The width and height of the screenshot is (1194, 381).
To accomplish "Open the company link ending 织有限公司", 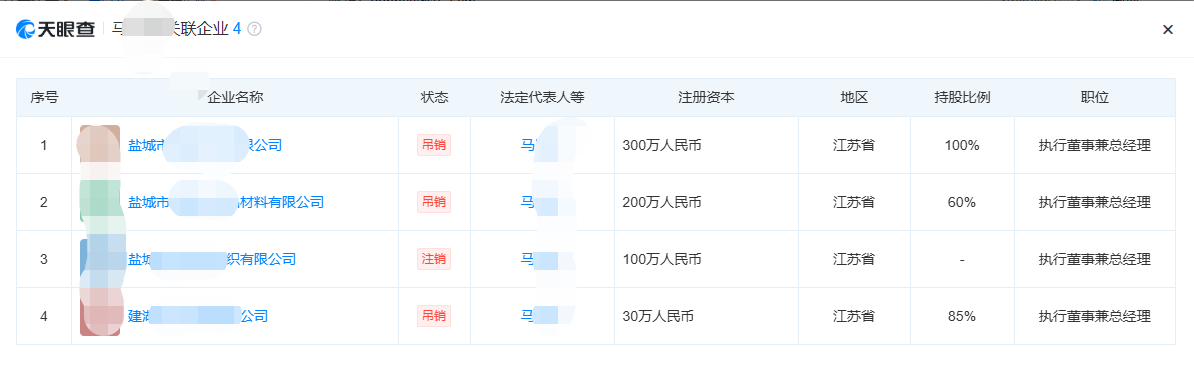I will click(x=212, y=259).
